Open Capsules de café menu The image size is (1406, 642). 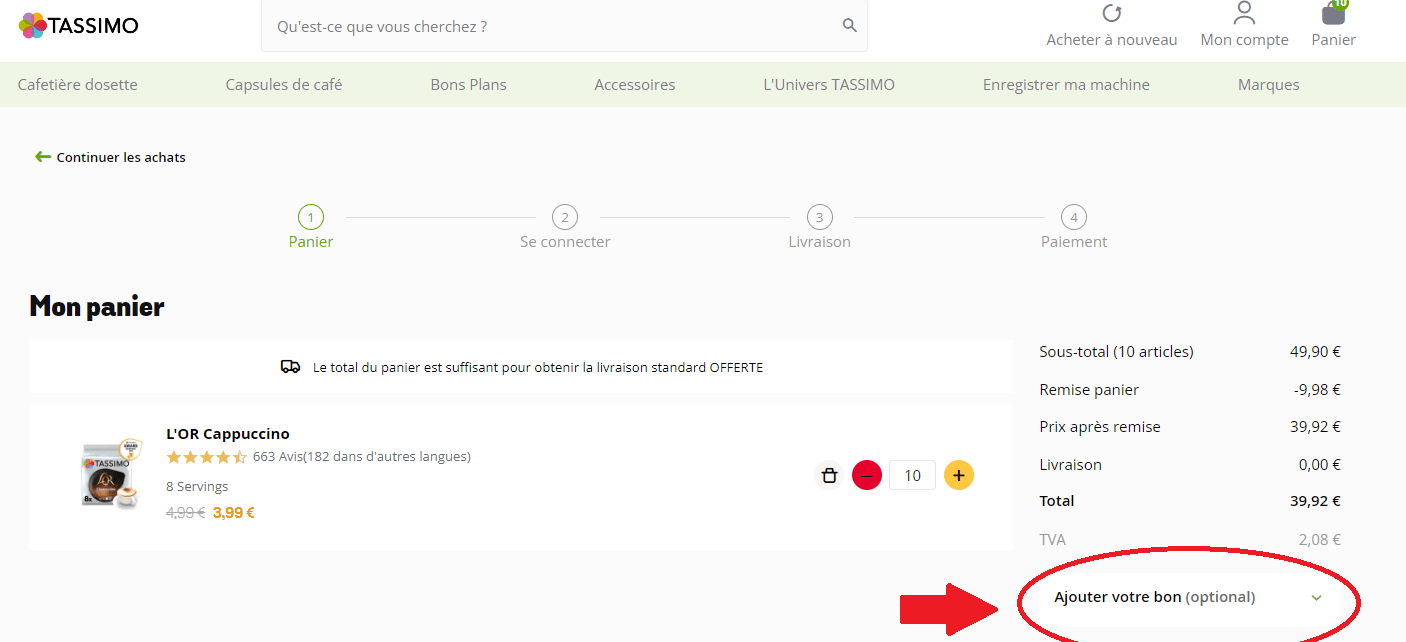284,85
